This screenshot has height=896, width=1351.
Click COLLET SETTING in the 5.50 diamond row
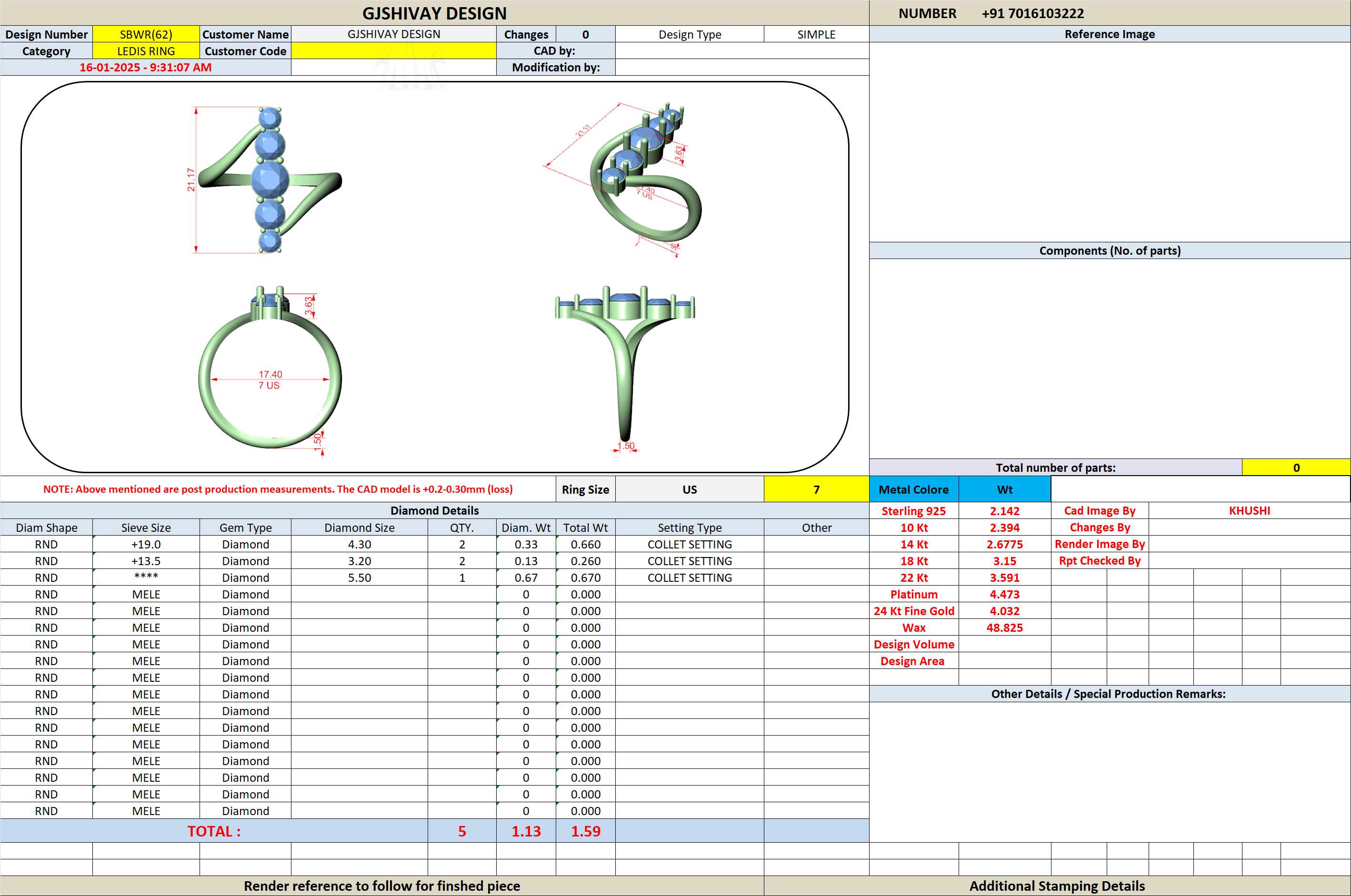click(689, 577)
